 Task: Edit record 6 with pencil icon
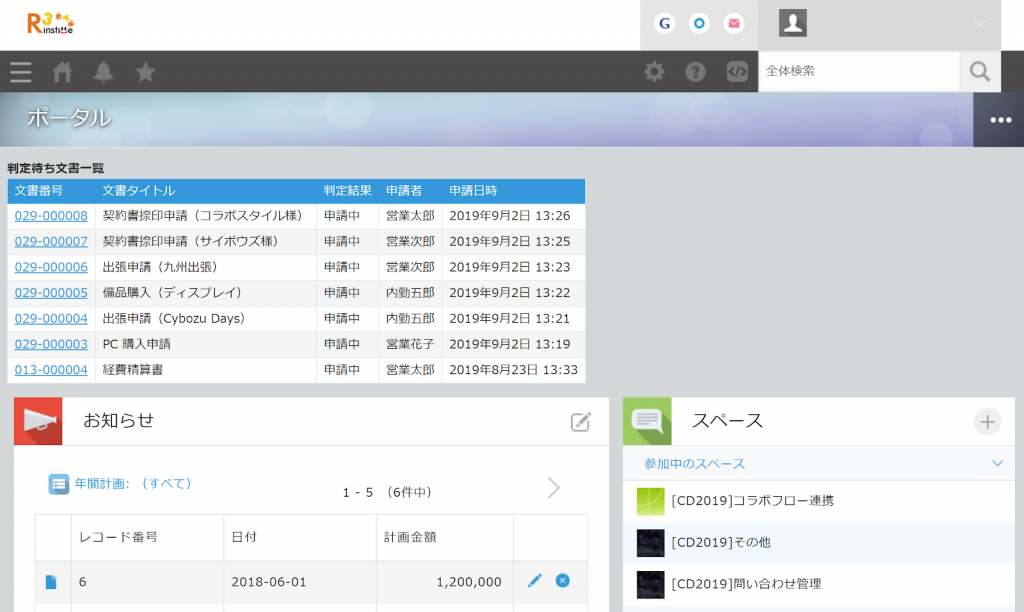click(535, 581)
